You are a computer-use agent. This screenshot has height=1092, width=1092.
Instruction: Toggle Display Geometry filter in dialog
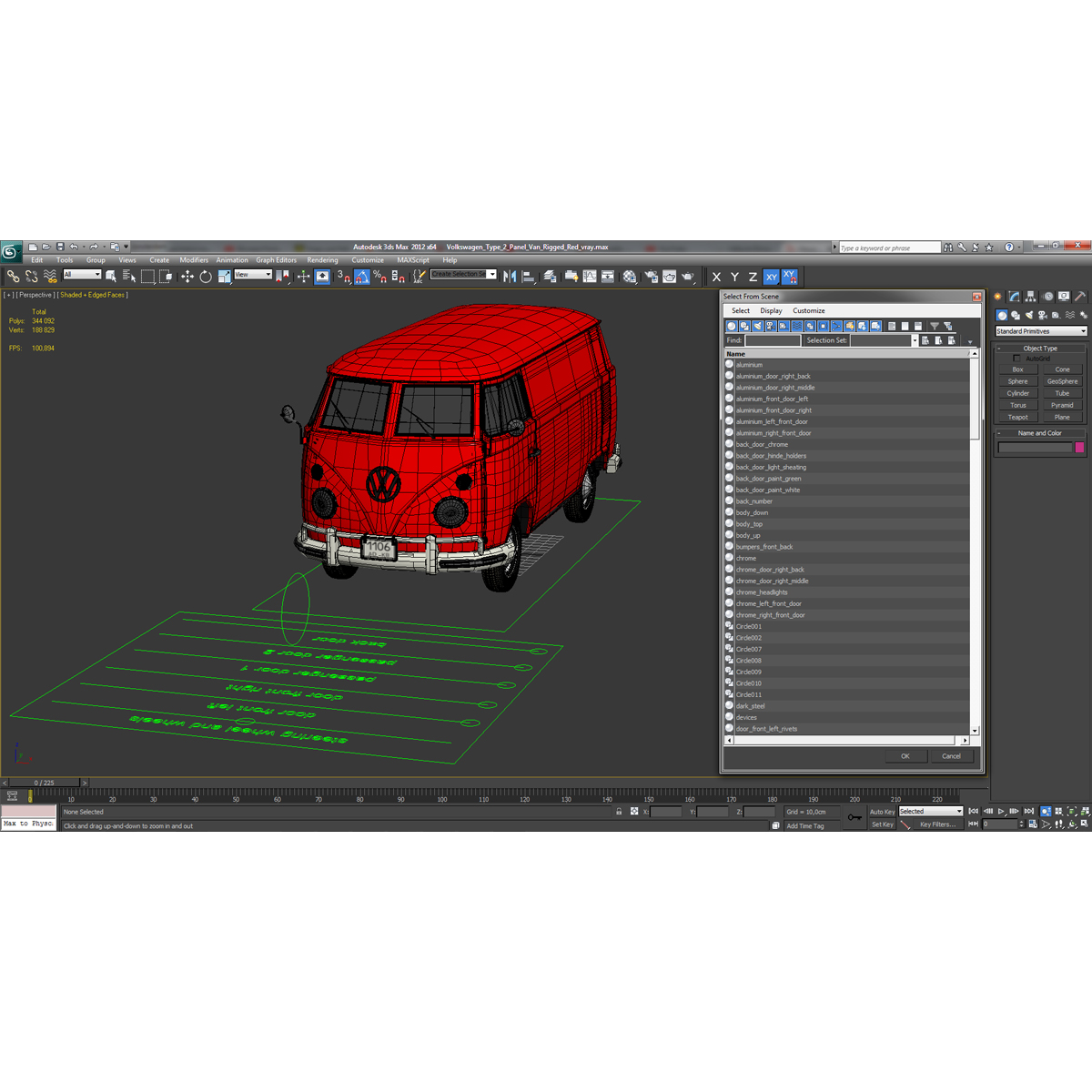732,326
